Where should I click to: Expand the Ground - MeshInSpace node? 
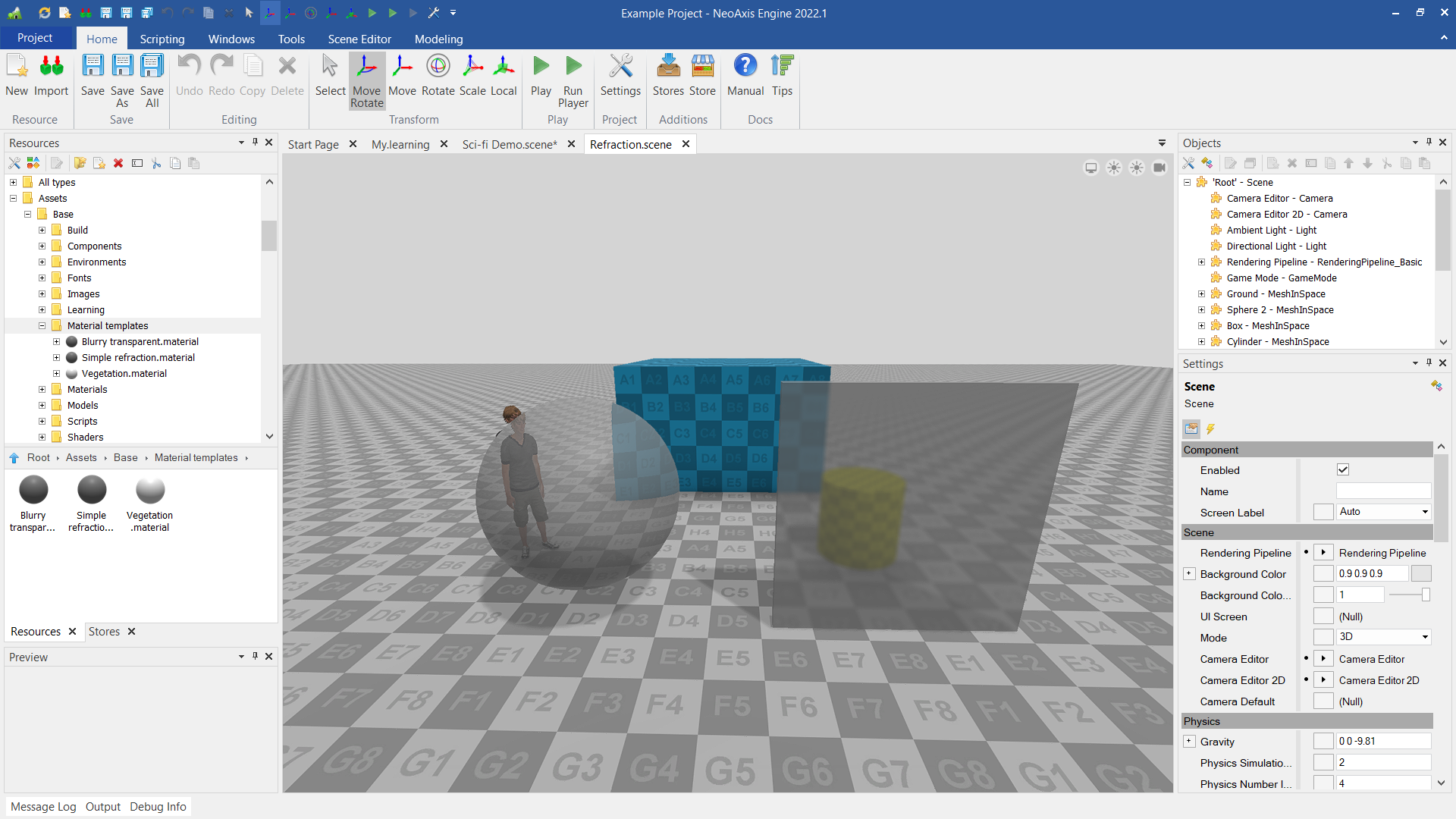point(1201,294)
